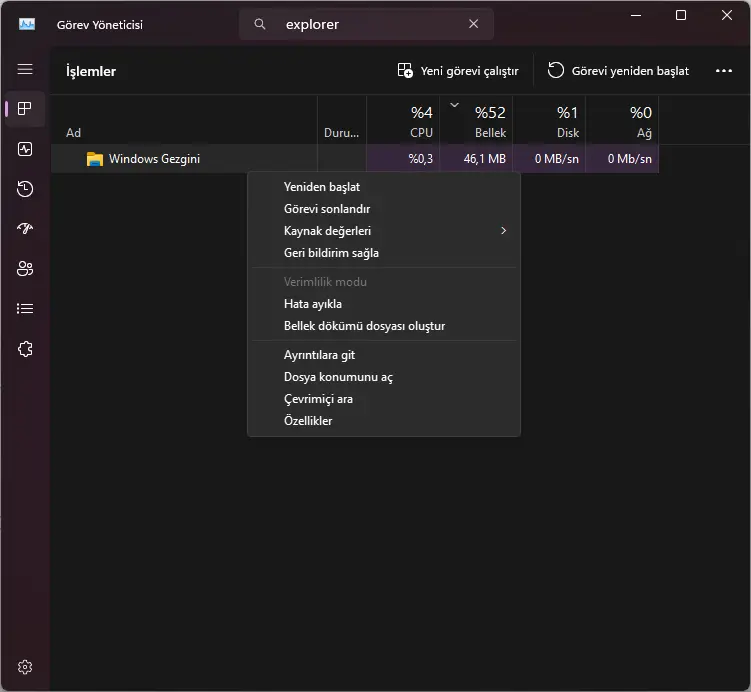Viewport: 751px width, 692px height.
Task: Choose Görevi sonlandır from context menu
Action: 384,209
